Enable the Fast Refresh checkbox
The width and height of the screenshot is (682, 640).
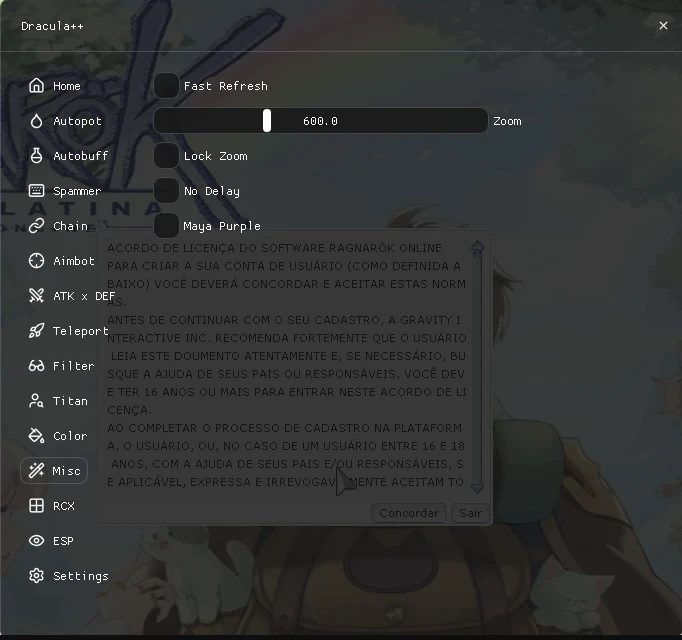coord(166,86)
